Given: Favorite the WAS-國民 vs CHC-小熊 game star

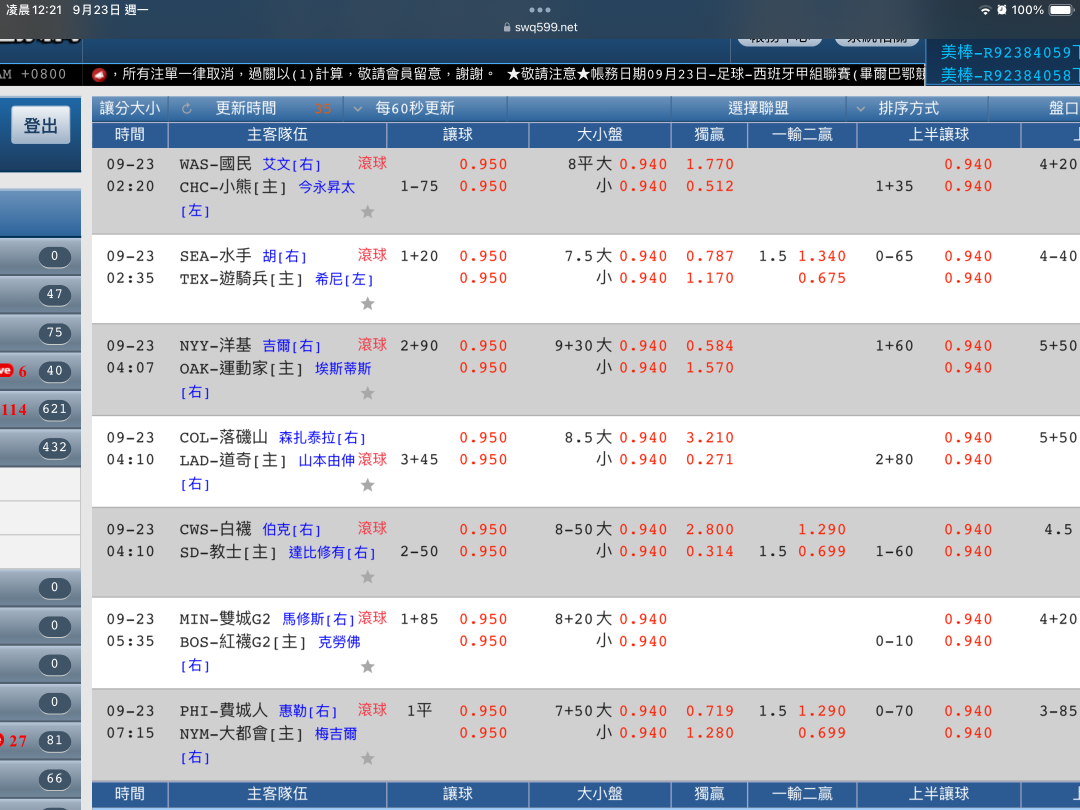Looking at the screenshot, I should click(x=368, y=211).
